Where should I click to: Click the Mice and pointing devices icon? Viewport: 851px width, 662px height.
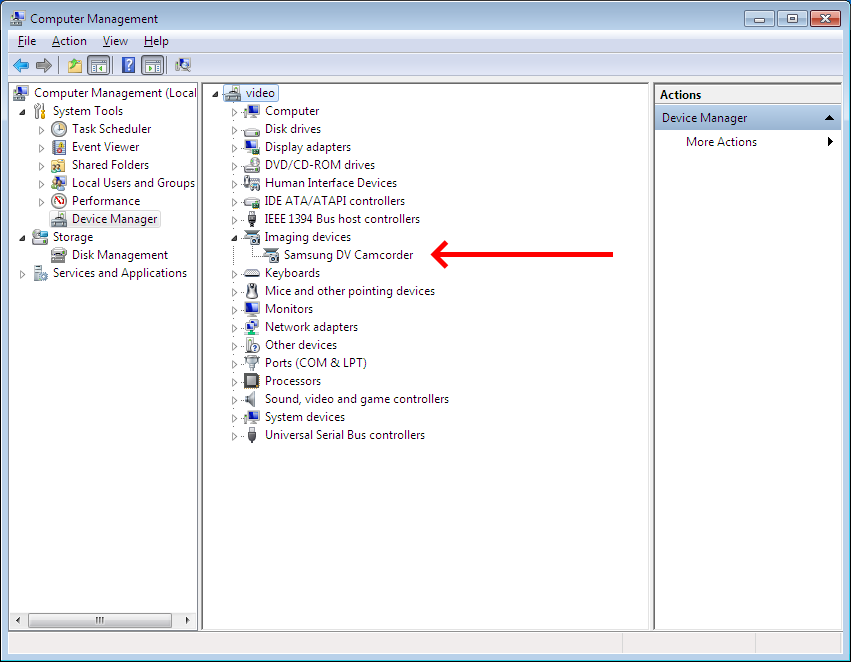(252, 291)
